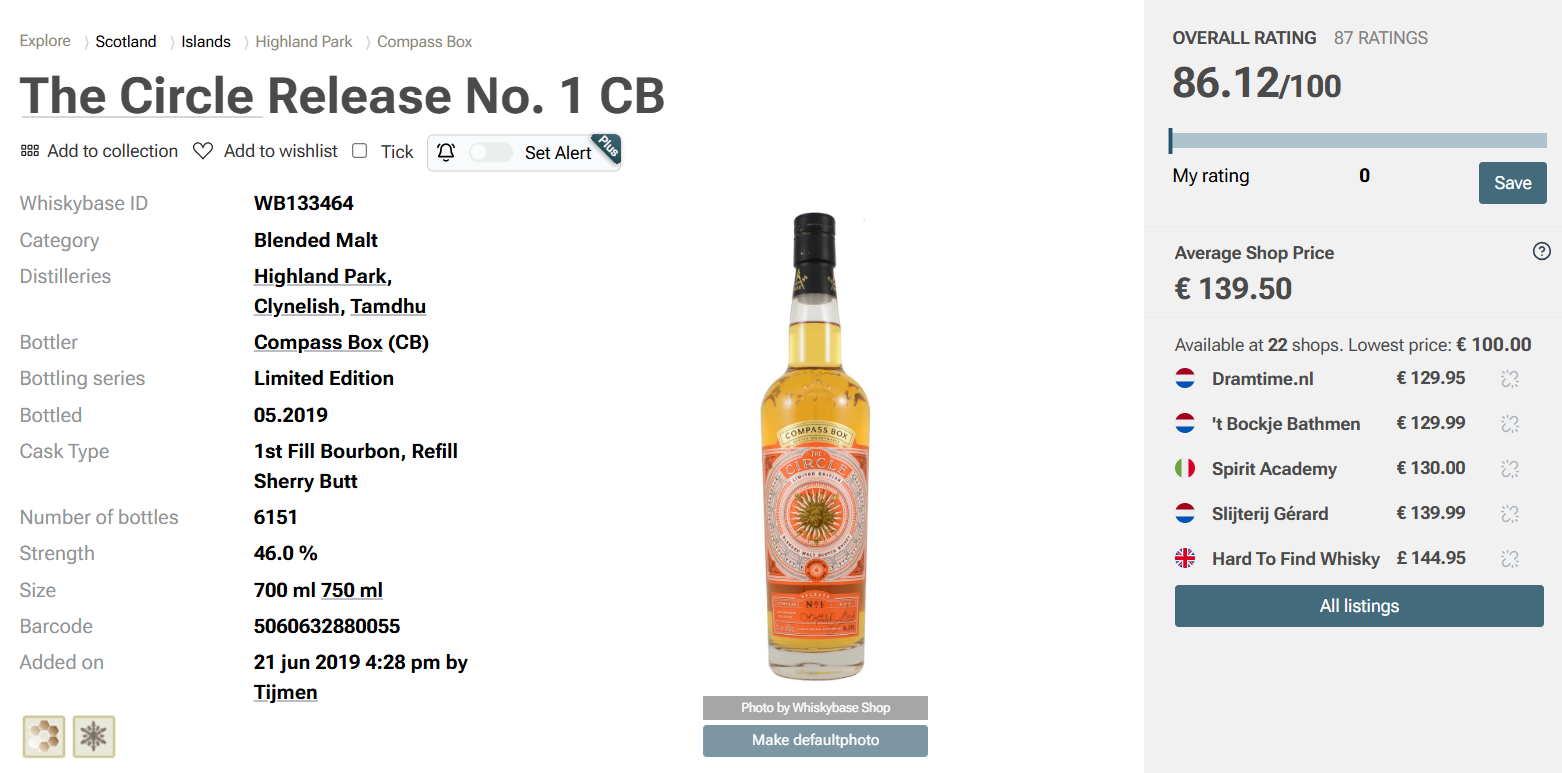Image resolution: width=1562 pixels, height=773 pixels.
Task: Click the Compass Box bottle photo
Action: (815, 447)
